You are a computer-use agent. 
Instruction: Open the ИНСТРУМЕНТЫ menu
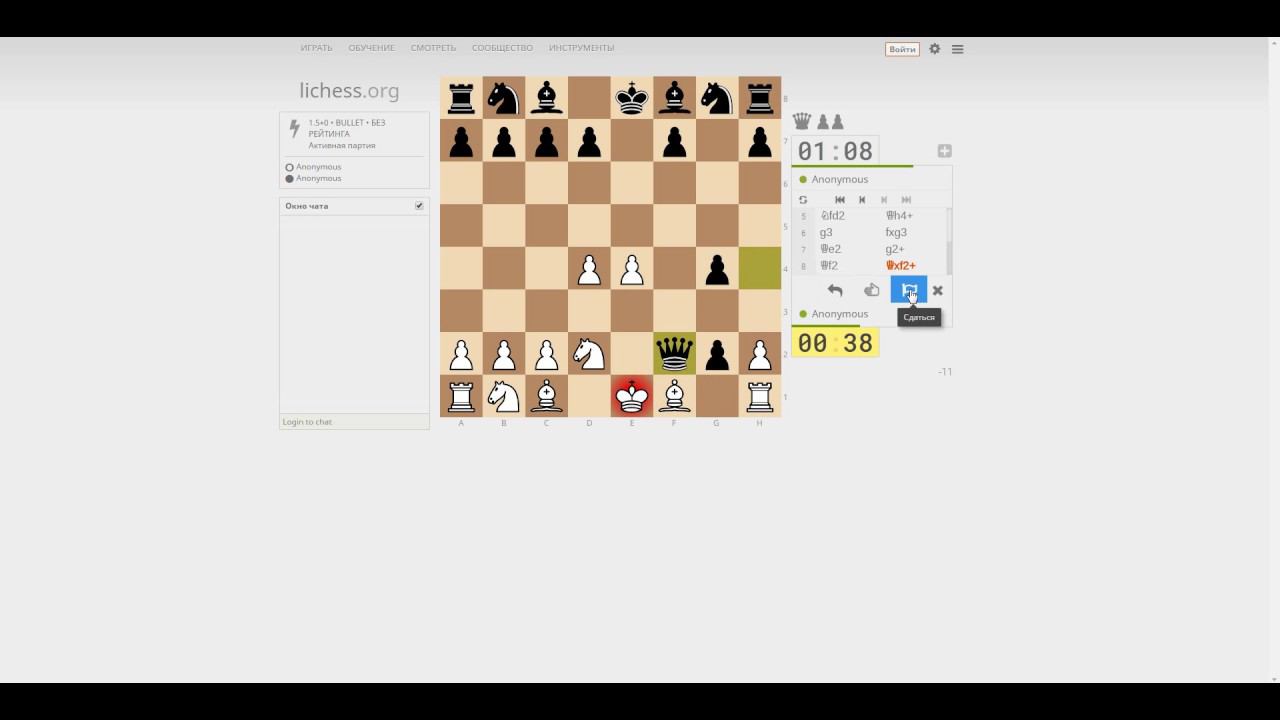coord(581,48)
